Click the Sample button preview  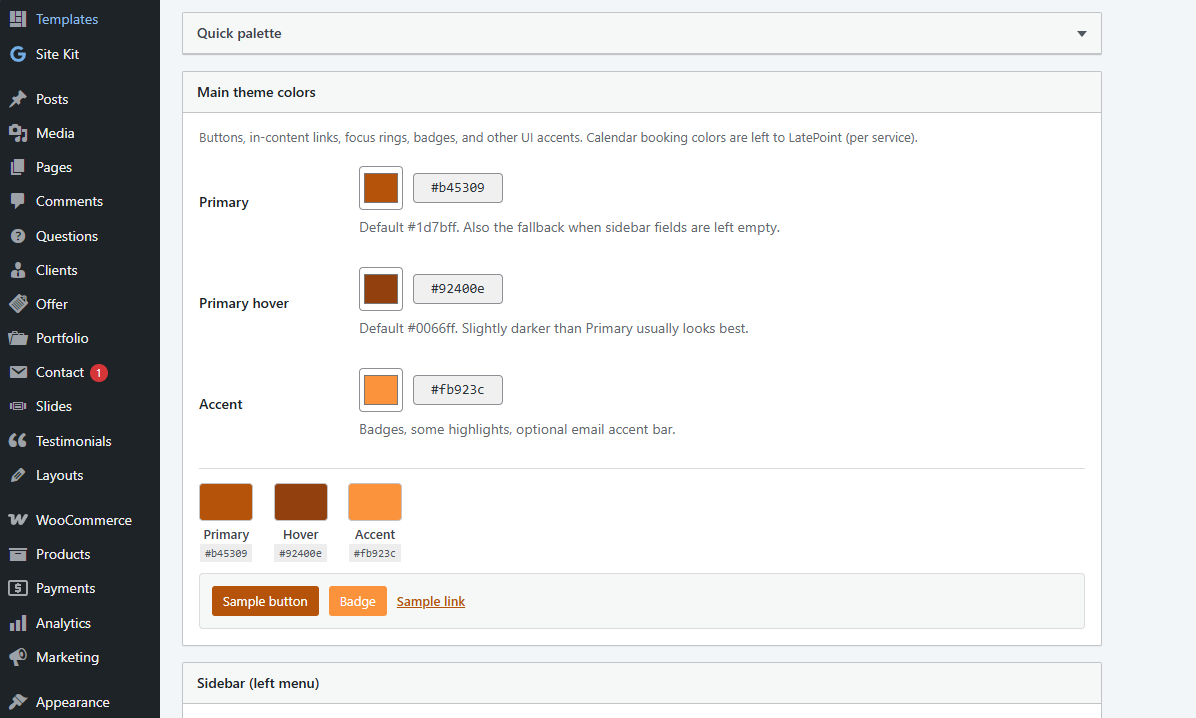point(265,601)
